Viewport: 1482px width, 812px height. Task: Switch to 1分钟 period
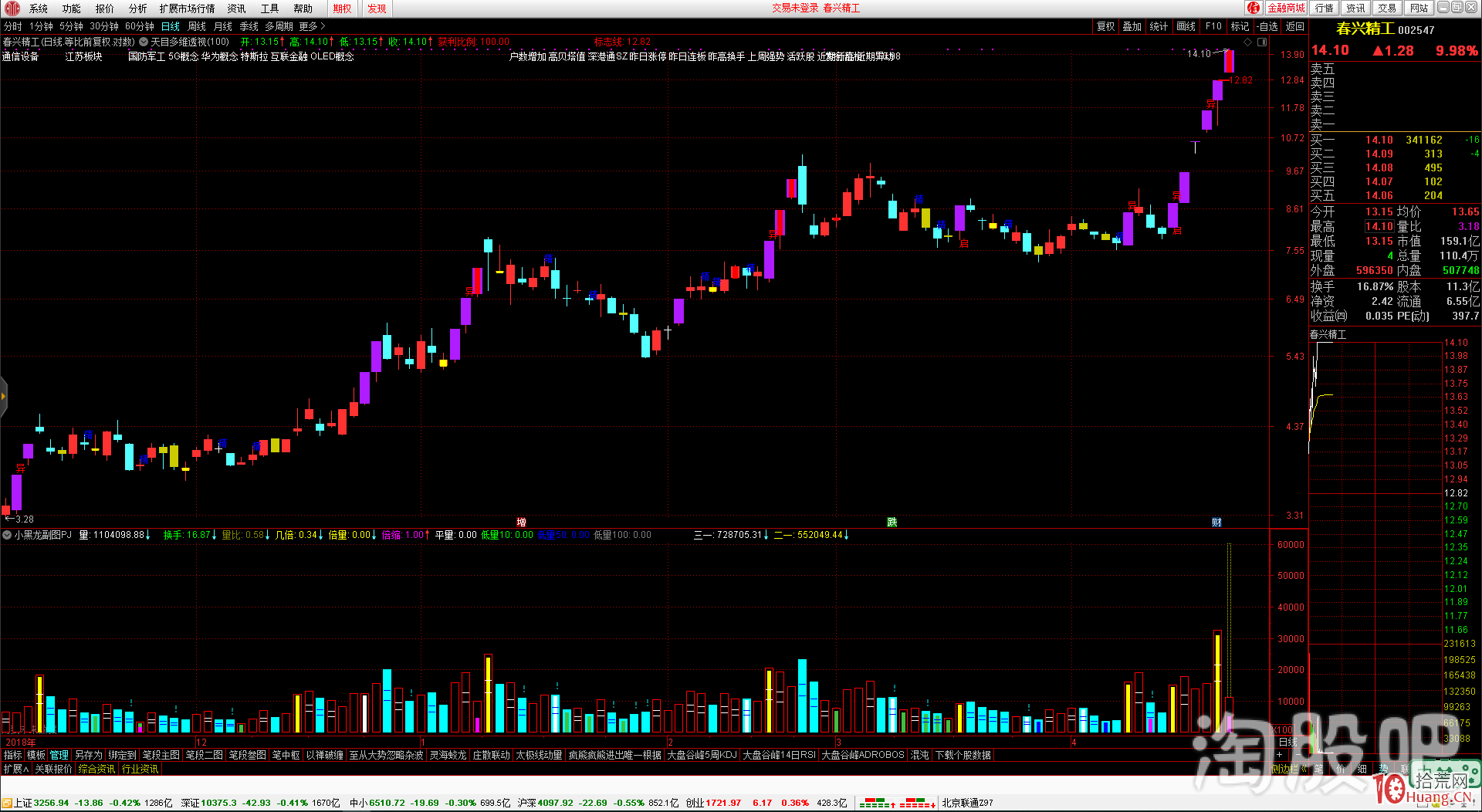pos(42,26)
